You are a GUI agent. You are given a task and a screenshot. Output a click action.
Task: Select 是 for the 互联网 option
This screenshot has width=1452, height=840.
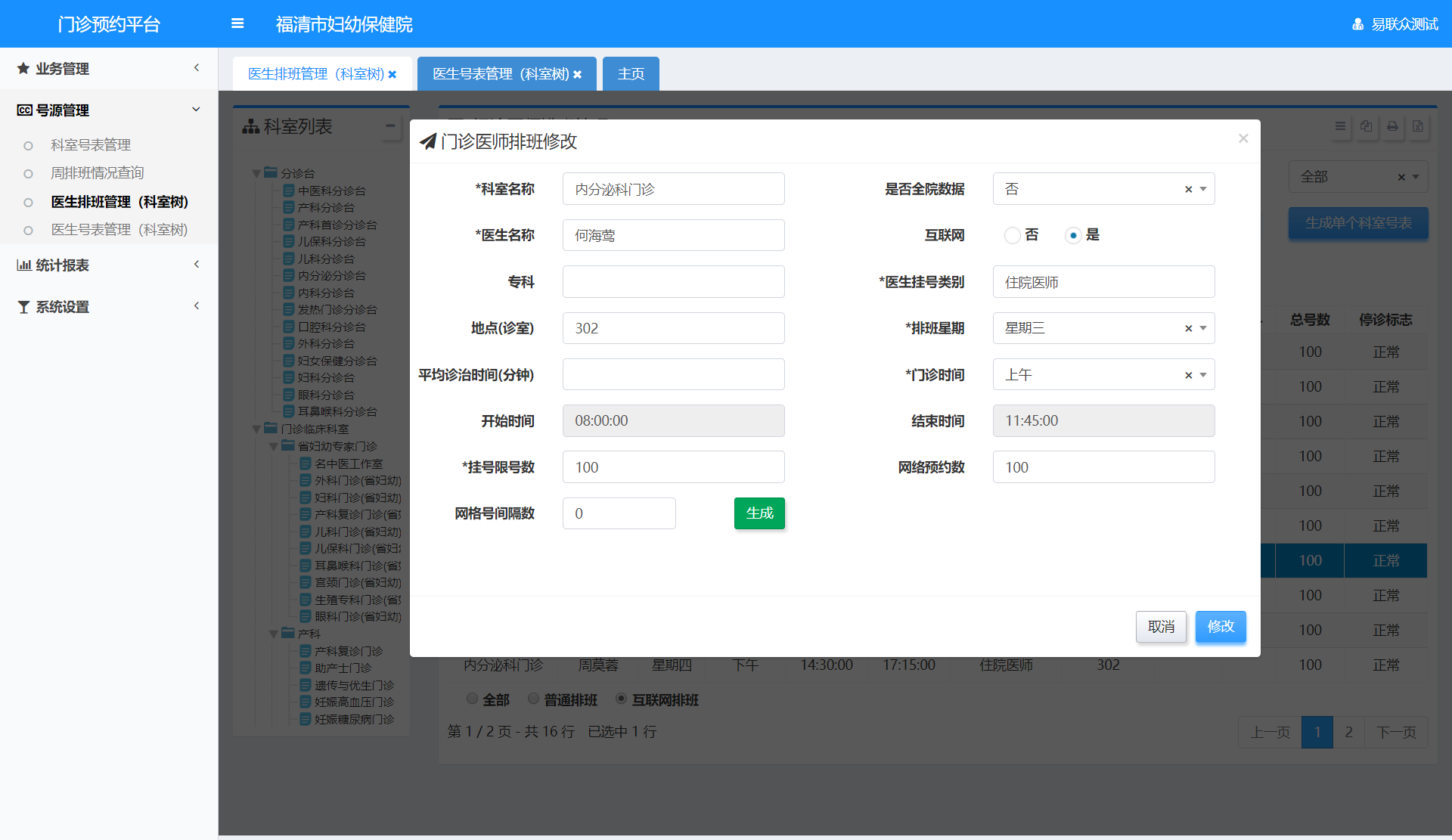coord(1072,235)
